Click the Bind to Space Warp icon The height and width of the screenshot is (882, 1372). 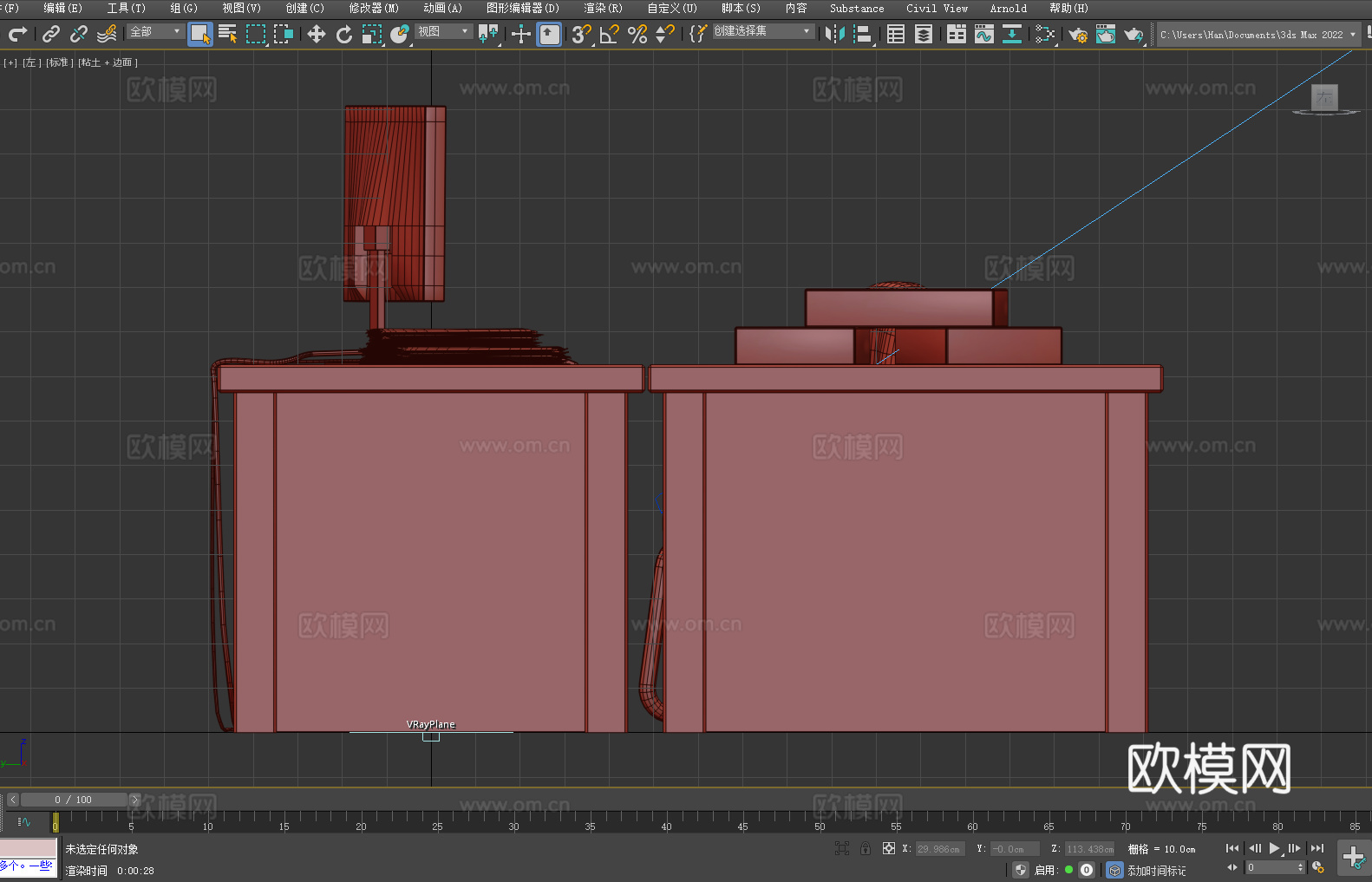point(107,34)
